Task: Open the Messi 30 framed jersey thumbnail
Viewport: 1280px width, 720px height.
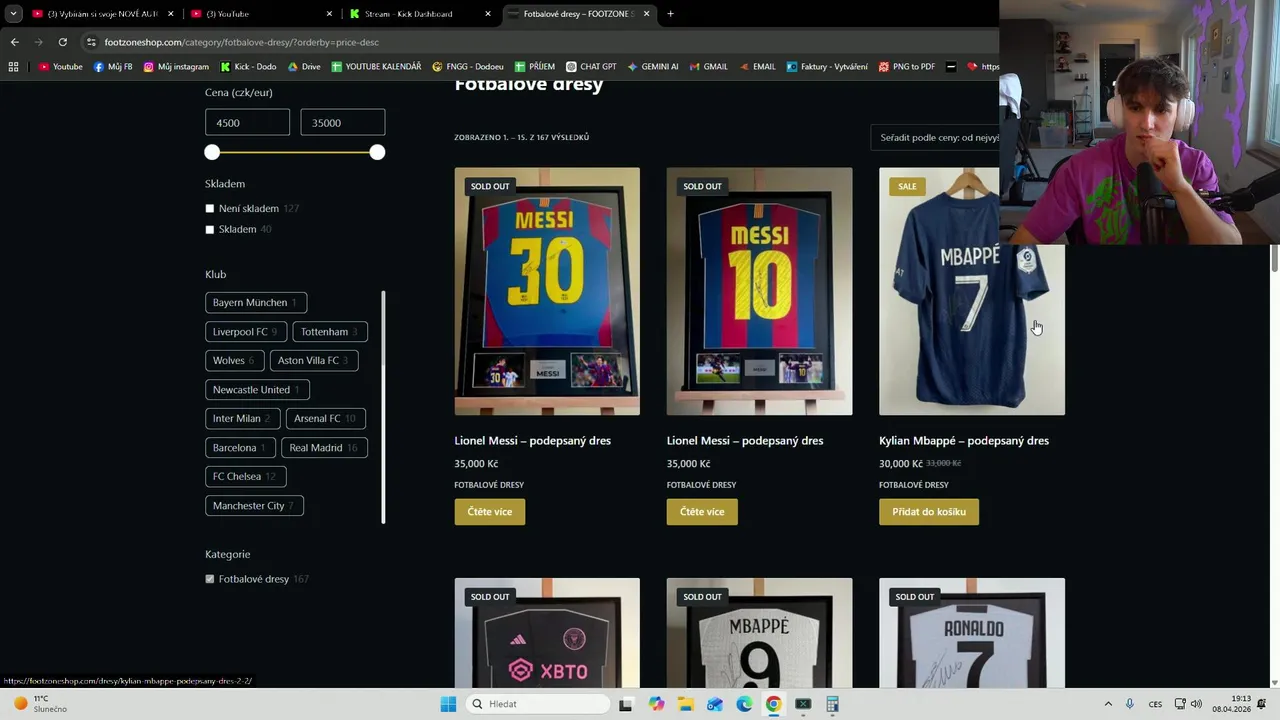Action: coord(547,291)
